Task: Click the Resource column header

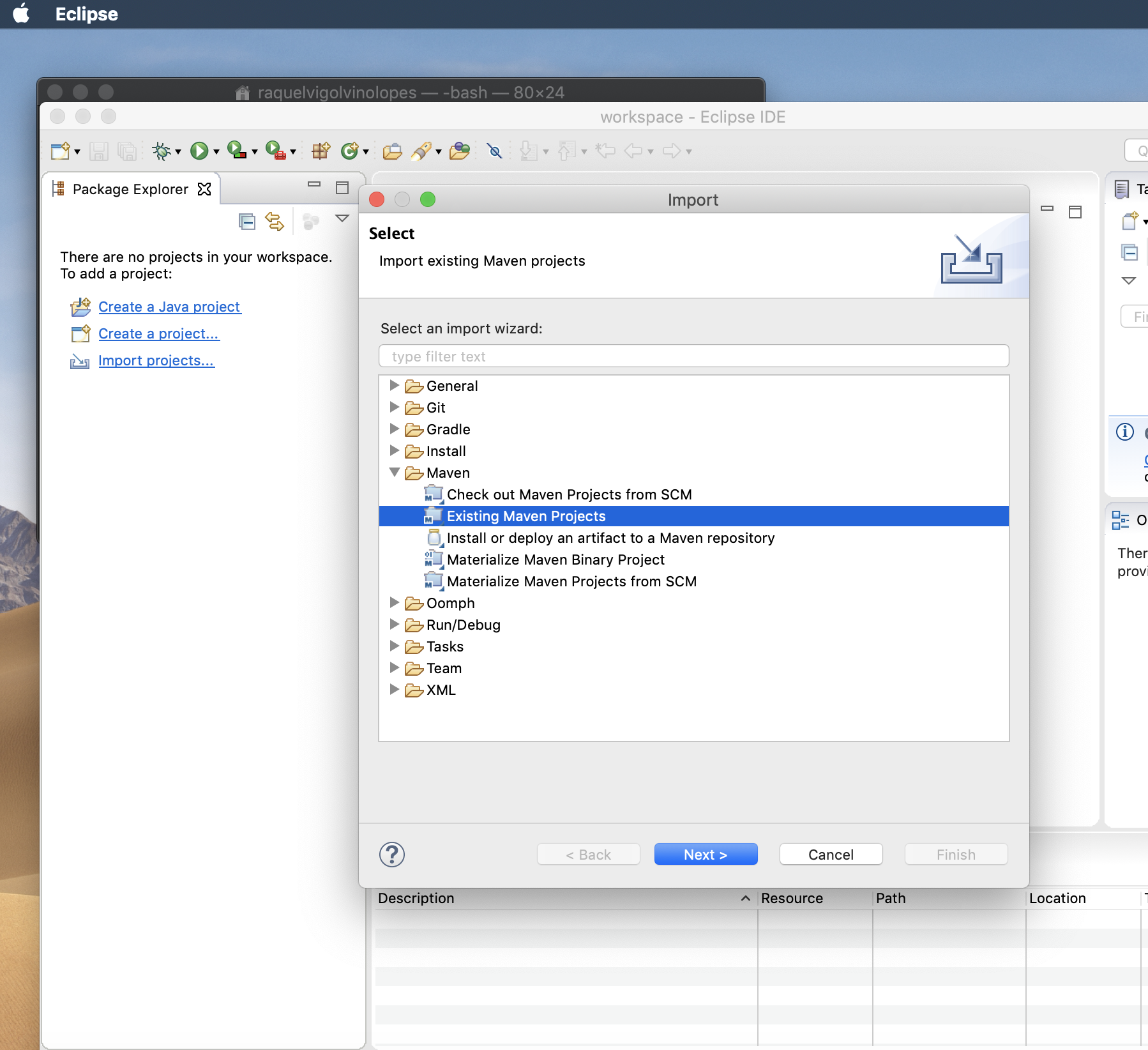Action: [x=815, y=898]
